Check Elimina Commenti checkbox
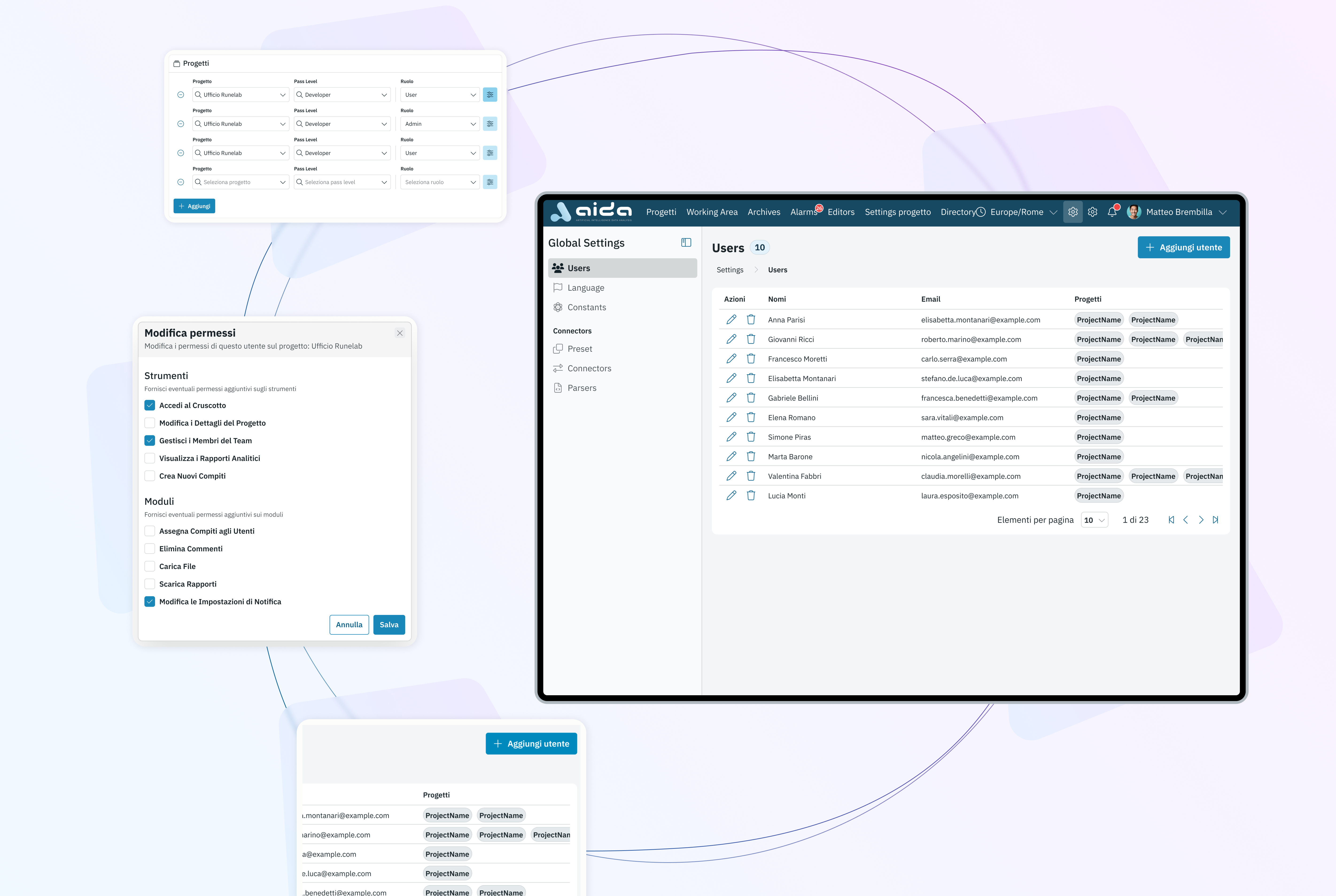The image size is (1336, 896). tap(150, 548)
